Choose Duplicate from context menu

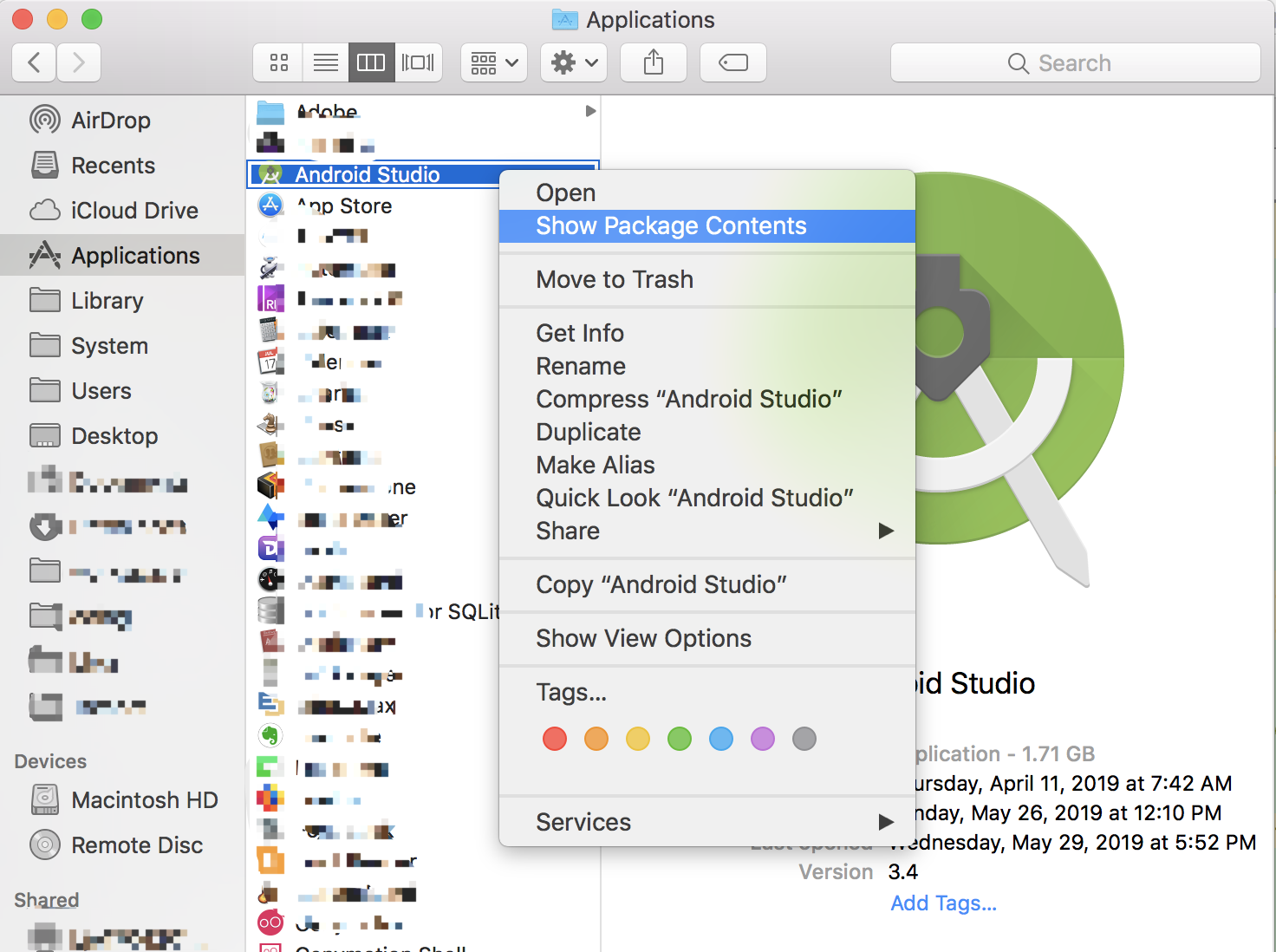point(707,432)
